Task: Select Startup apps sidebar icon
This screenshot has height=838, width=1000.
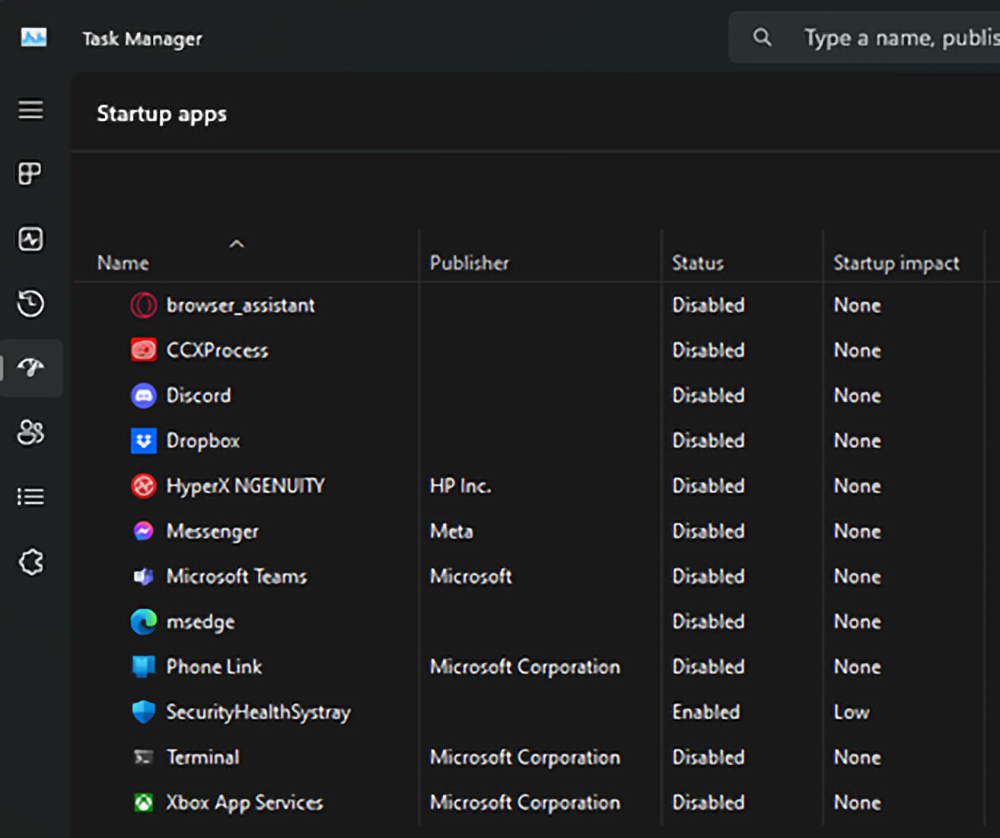Action: tap(31, 368)
